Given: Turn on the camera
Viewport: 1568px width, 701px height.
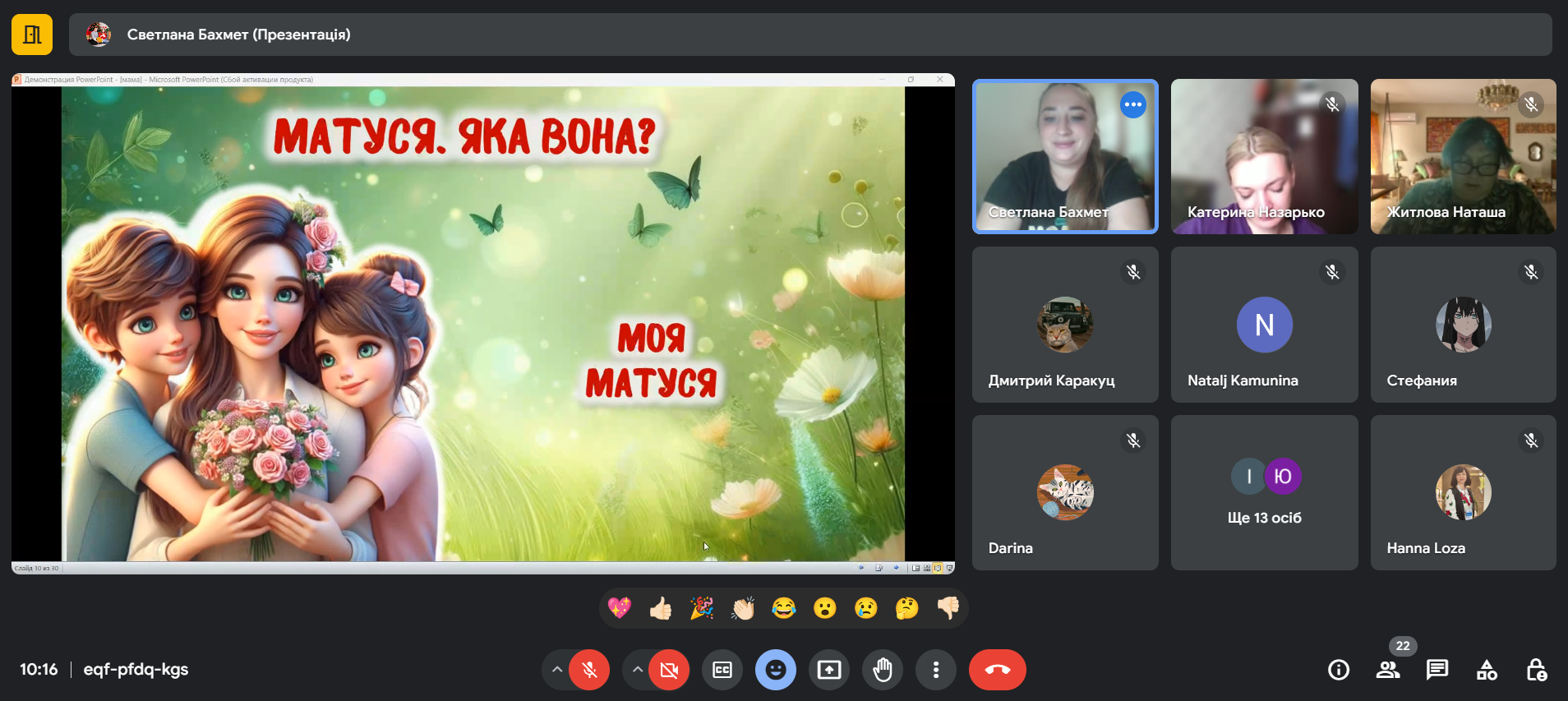Looking at the screenshot, I should 669,670.
